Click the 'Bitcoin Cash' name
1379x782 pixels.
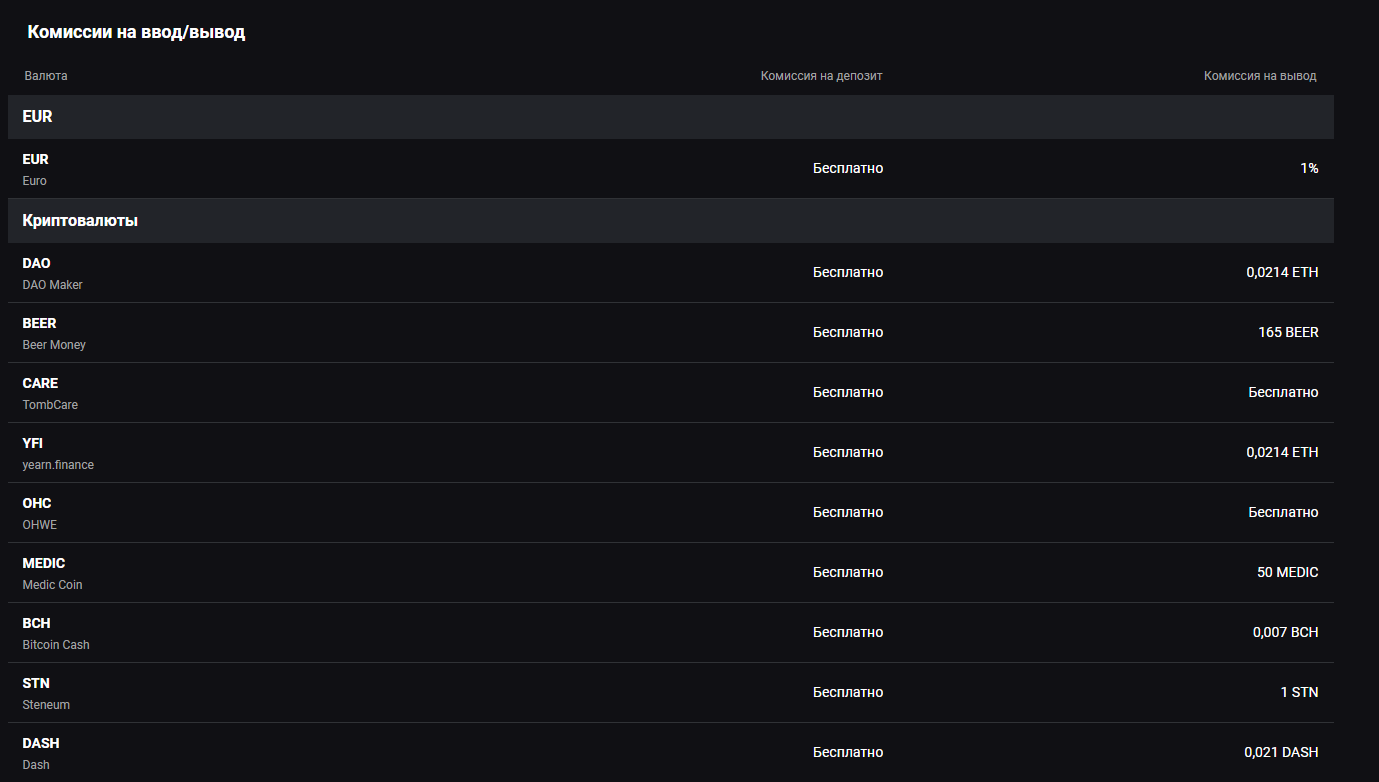pos(56,645)
